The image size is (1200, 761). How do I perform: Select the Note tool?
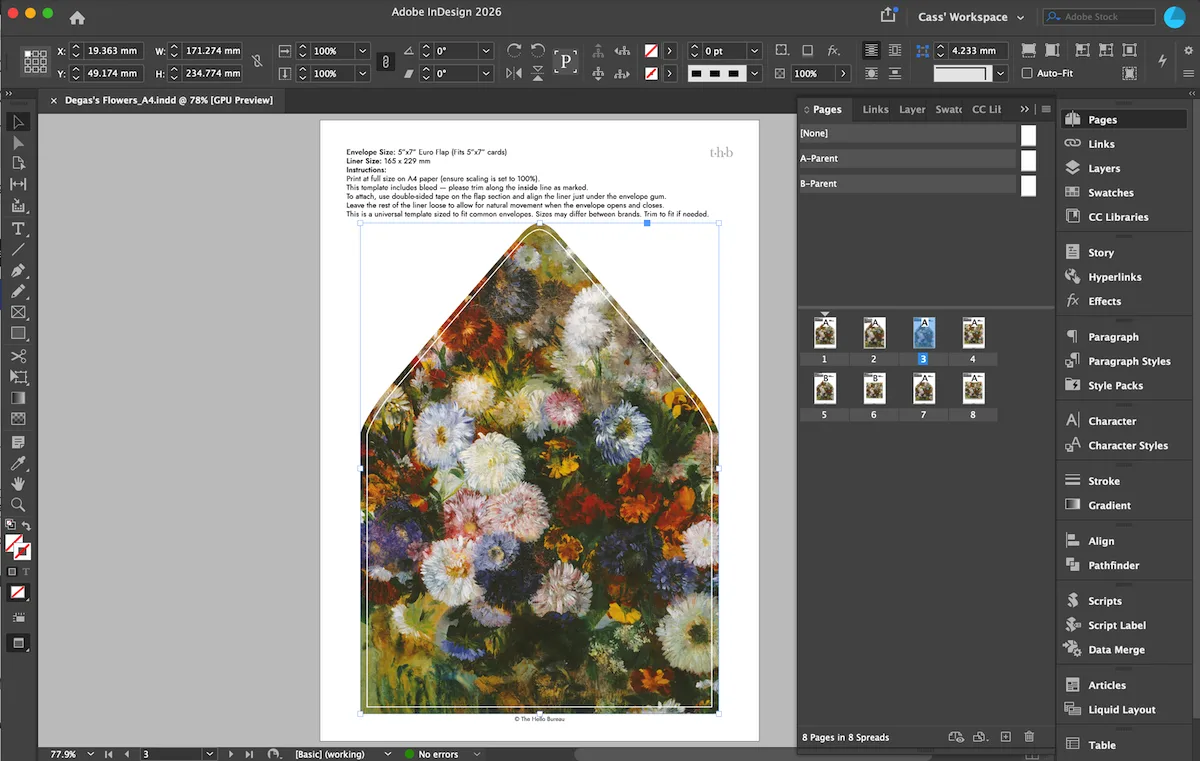[x=18, y=441]
